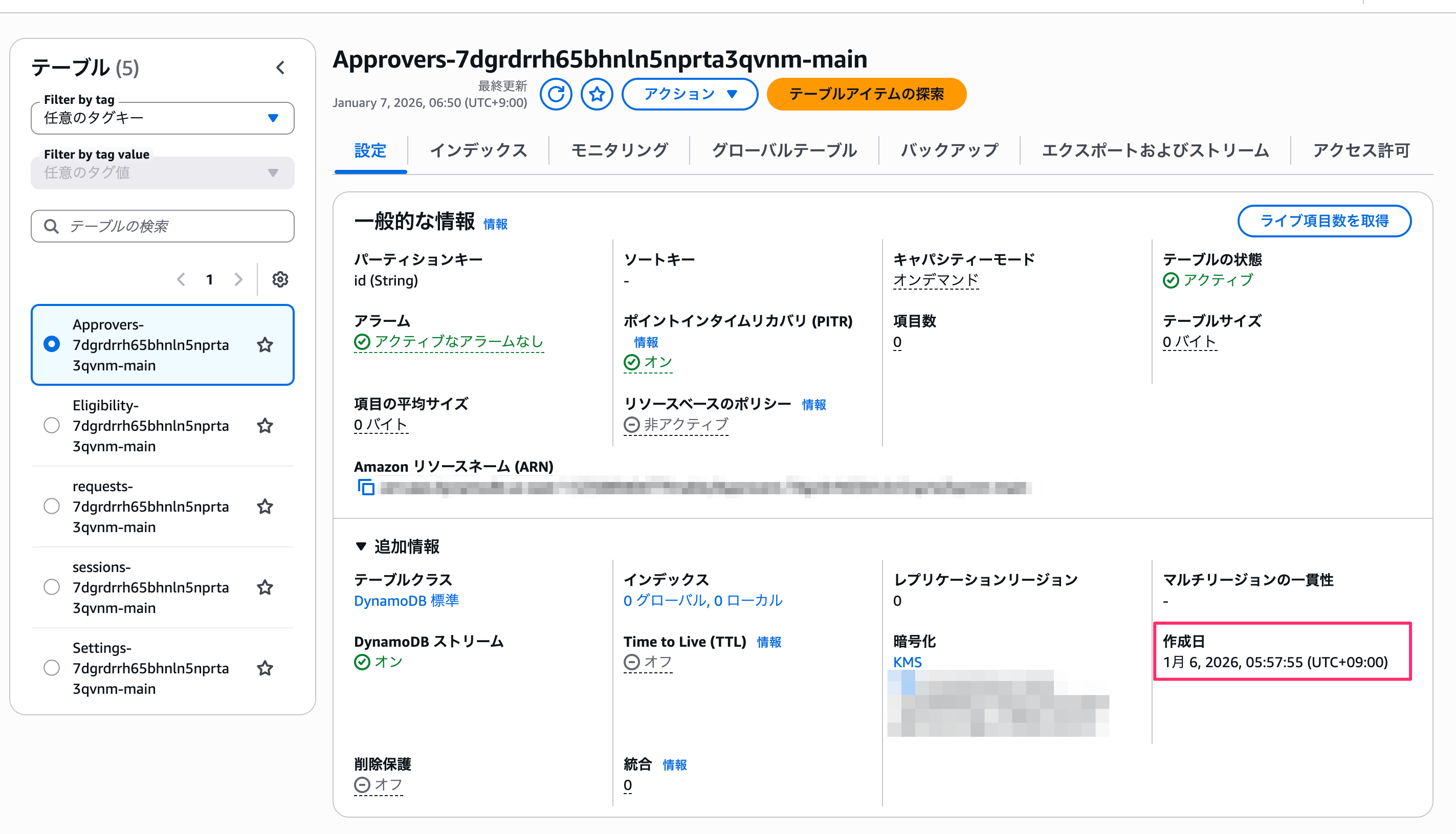Viewport: 1456px width, 834px height.
Task: Click テーブルアイテムの探索 button
Action: pyautogui.click(x=866, y=94)
